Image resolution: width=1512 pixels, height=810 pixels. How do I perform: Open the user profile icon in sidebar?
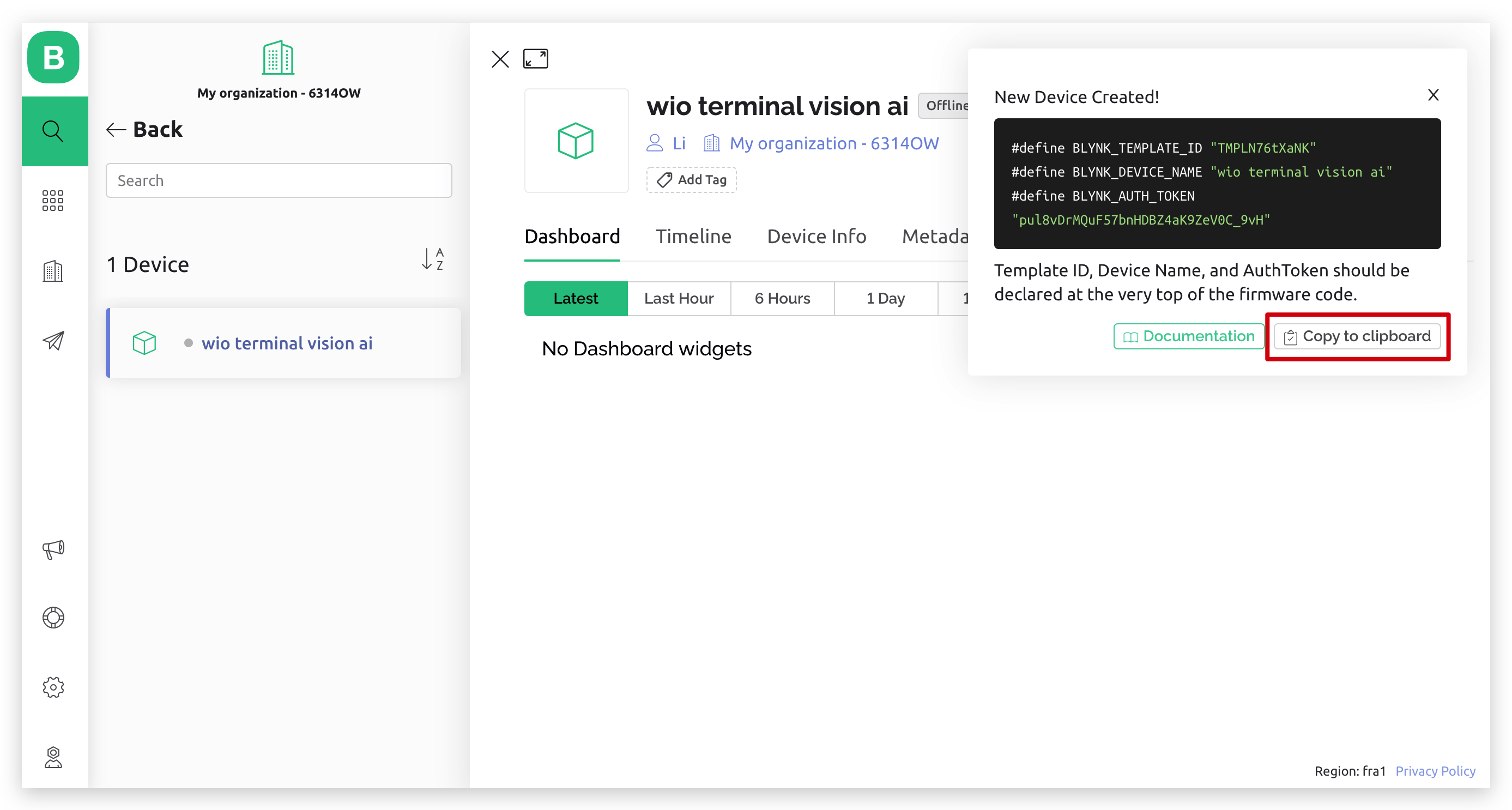click(53, 757)
